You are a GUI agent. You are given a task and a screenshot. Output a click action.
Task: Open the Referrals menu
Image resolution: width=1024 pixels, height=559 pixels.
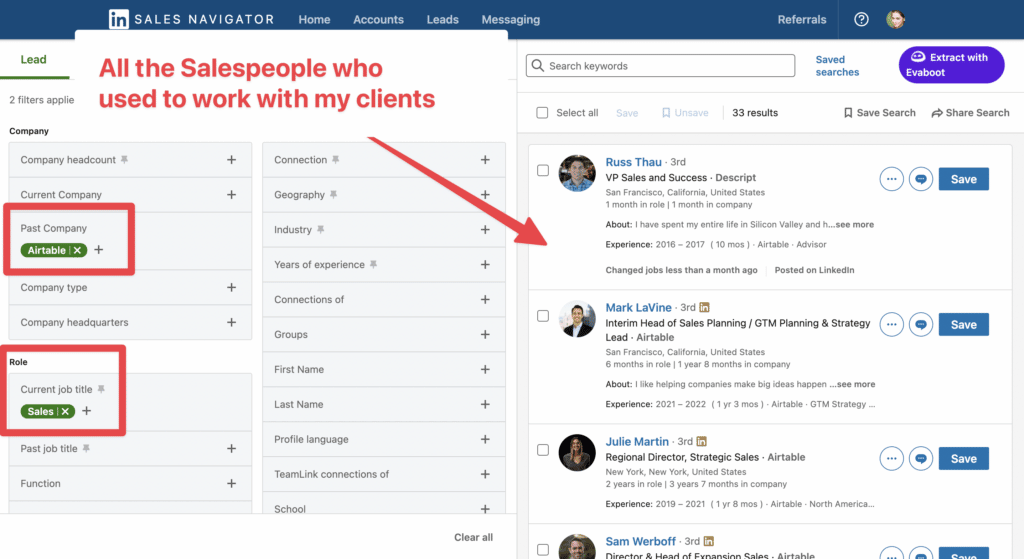pyautogui.click(x=802, y=20)
